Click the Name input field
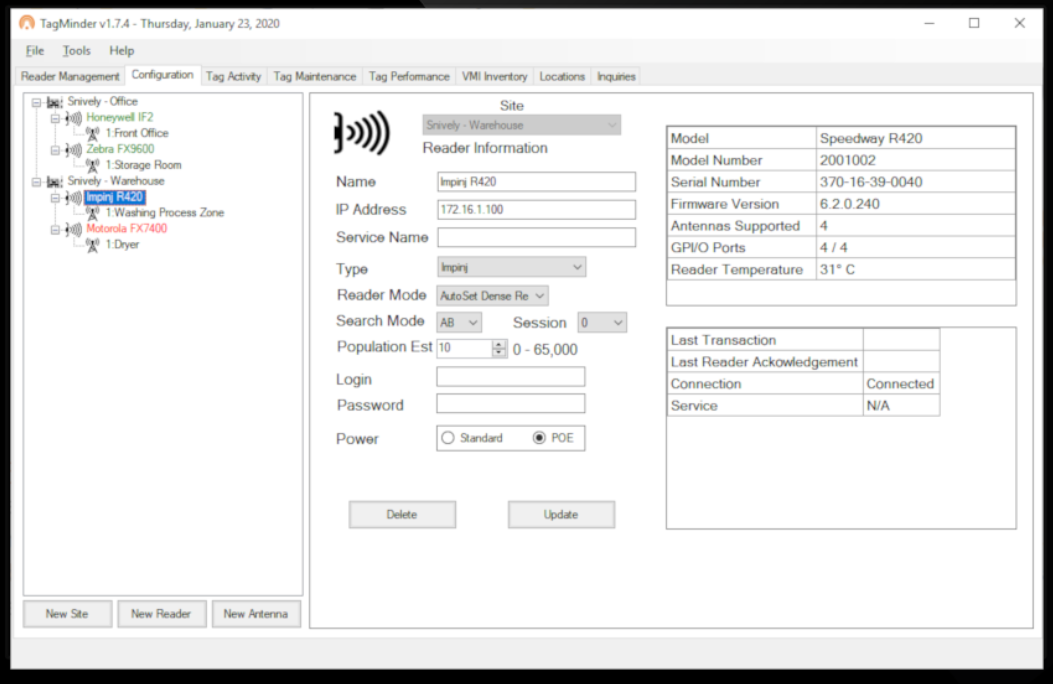 pos(536,182)
